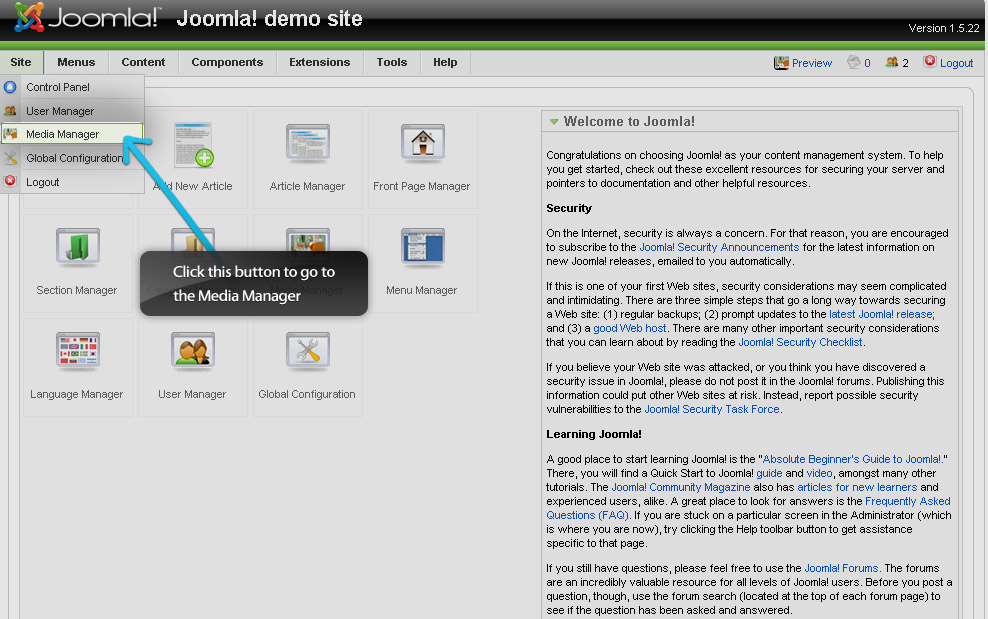The image size is (988, 619).
Task: Choose Media Manager in Site dropdown
Action: coord(72,134)
